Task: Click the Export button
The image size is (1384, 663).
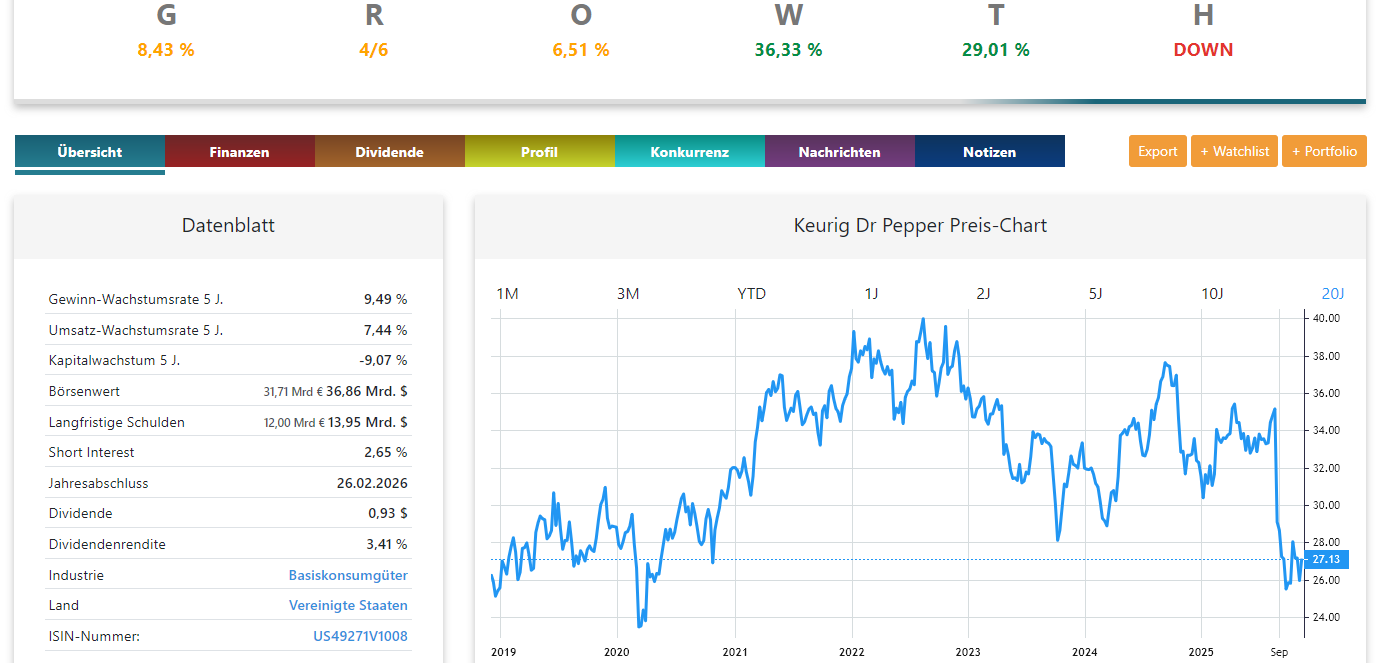Action: pyautogui.click(x=1157, y=151)
